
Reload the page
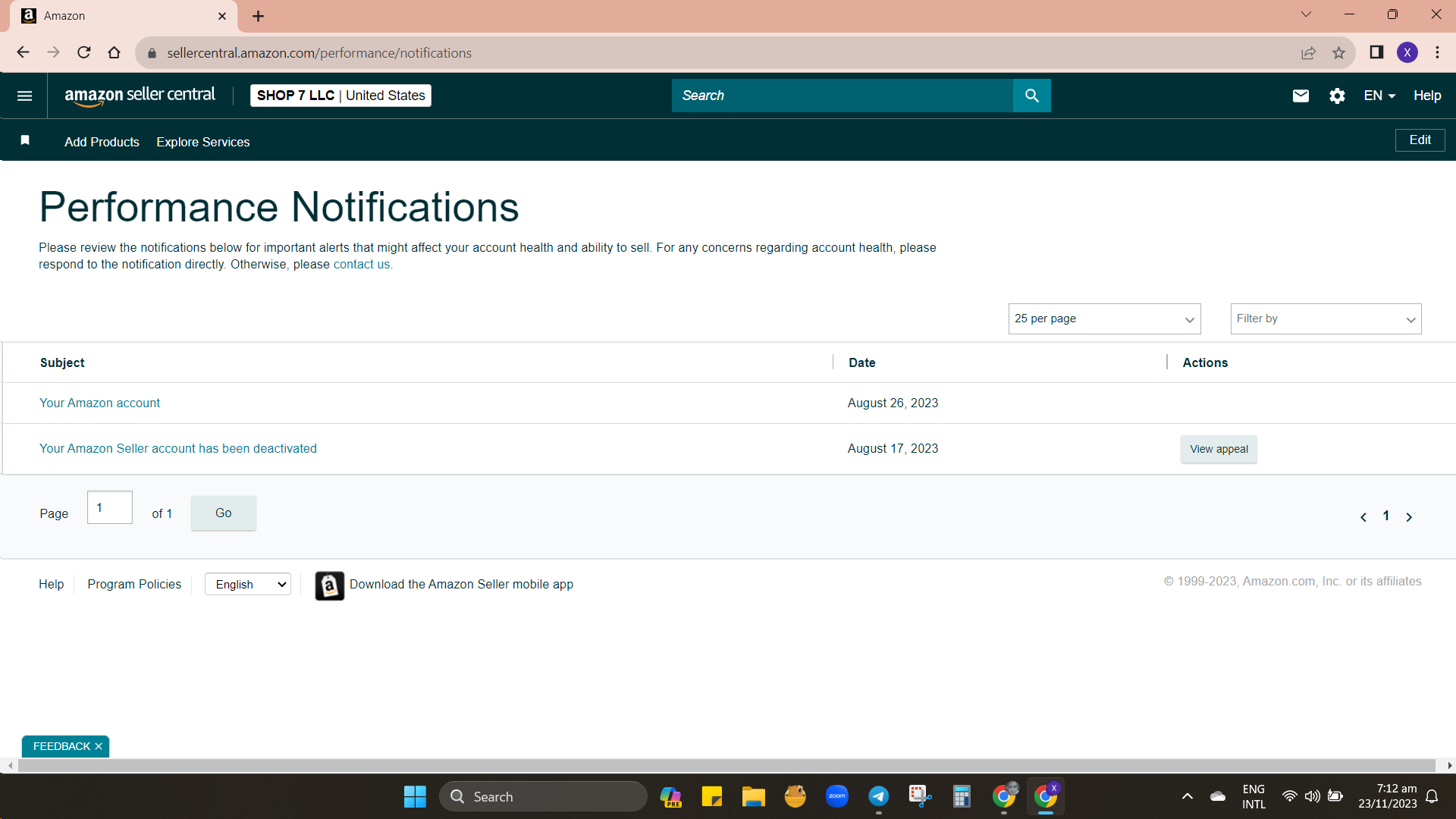84,52
